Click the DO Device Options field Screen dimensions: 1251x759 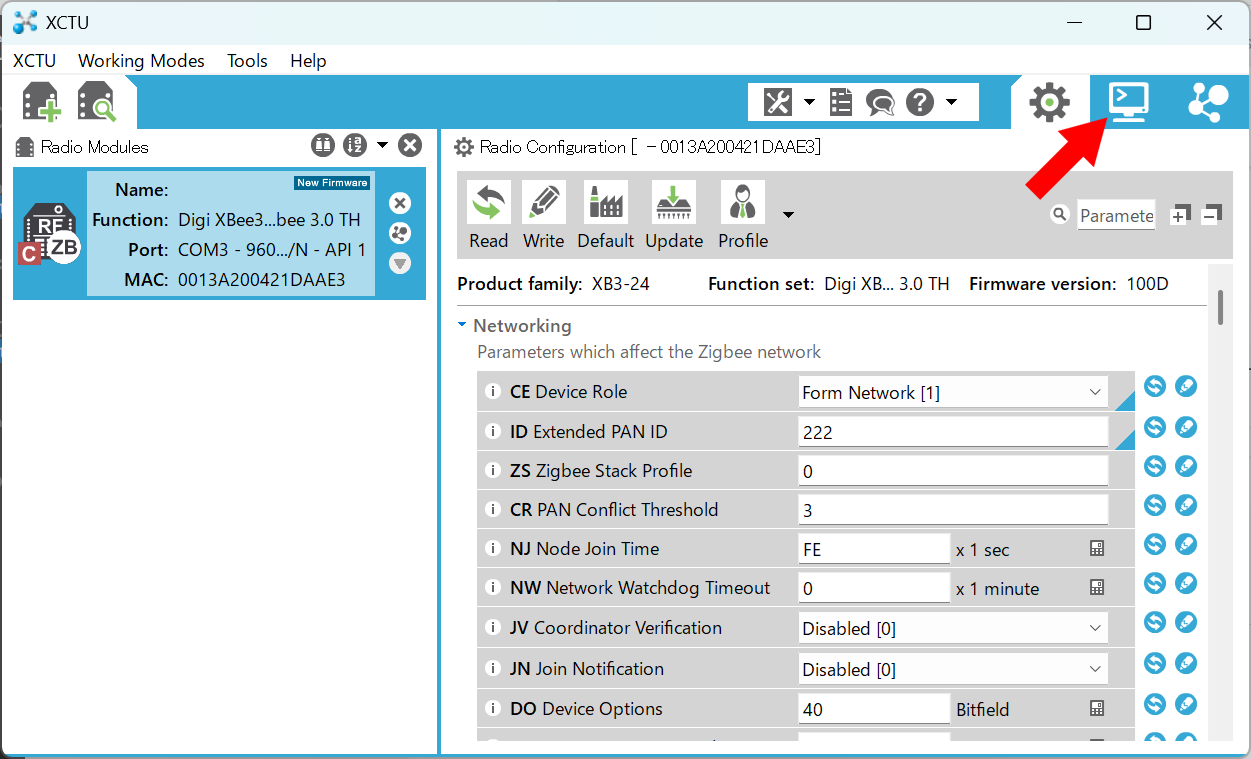pos(874,709)
